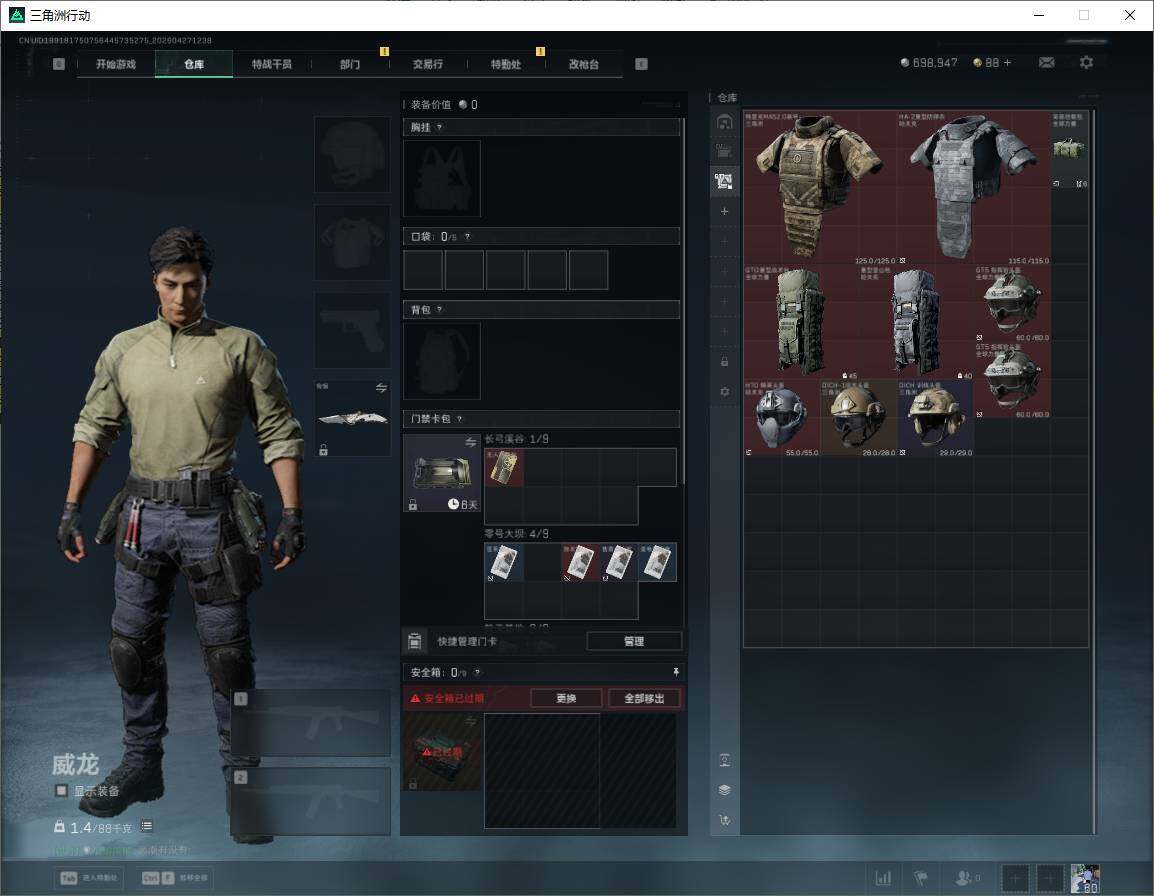Select the empty body armor equipment slot
This screenshot has height=896, width=1154.
(x=353, y=242)
